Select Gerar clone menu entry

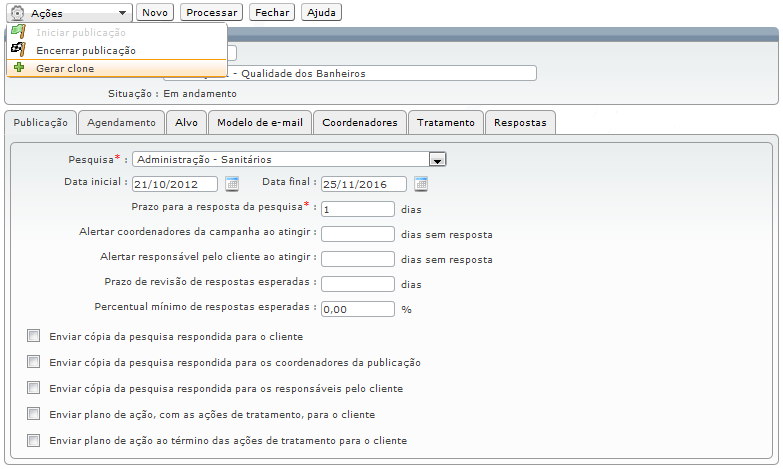coord(65,68)
